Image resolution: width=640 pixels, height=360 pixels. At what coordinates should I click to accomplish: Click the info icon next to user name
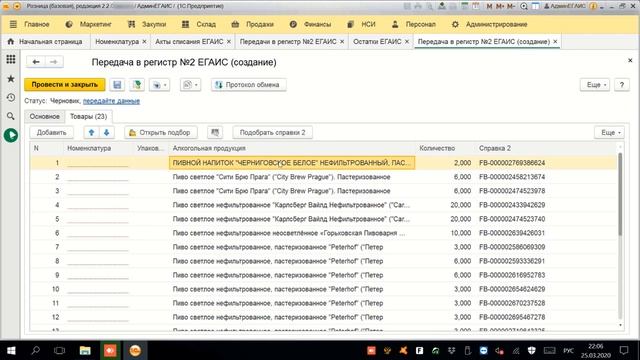[x=593, y=6]
